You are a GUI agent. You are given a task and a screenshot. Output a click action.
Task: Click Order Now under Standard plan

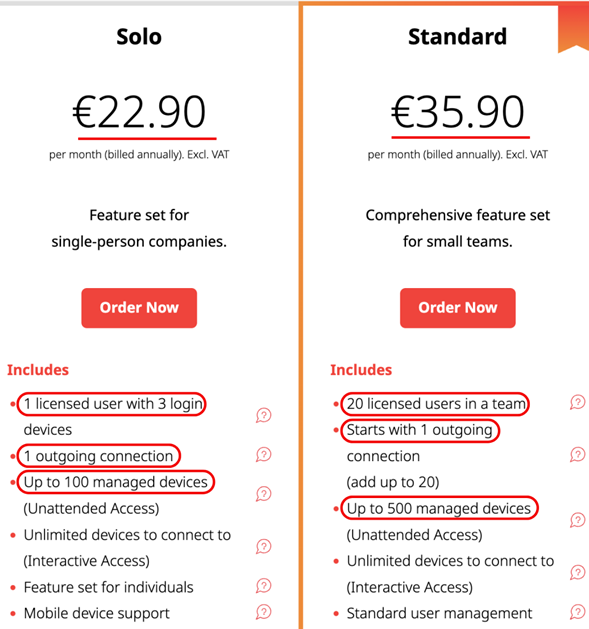[x=457, y=308]
